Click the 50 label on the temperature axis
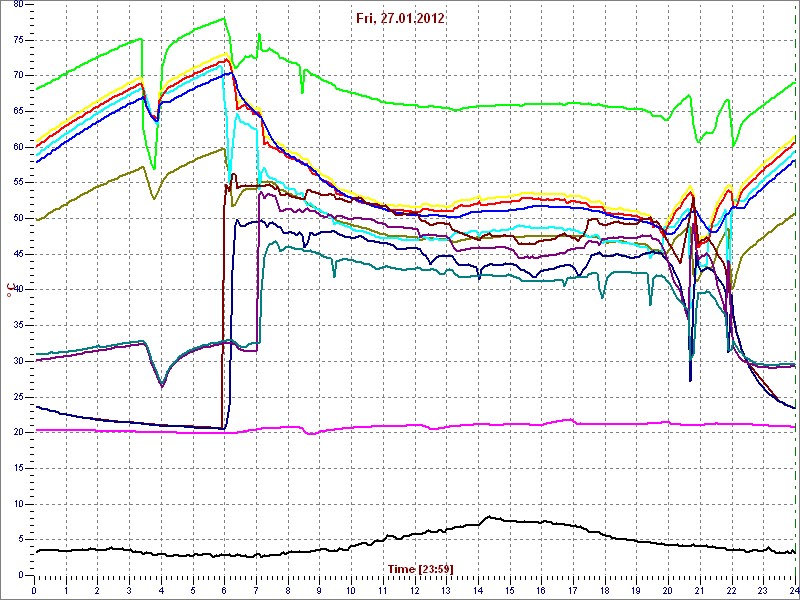Screen dimensions: 800x600 17,218
